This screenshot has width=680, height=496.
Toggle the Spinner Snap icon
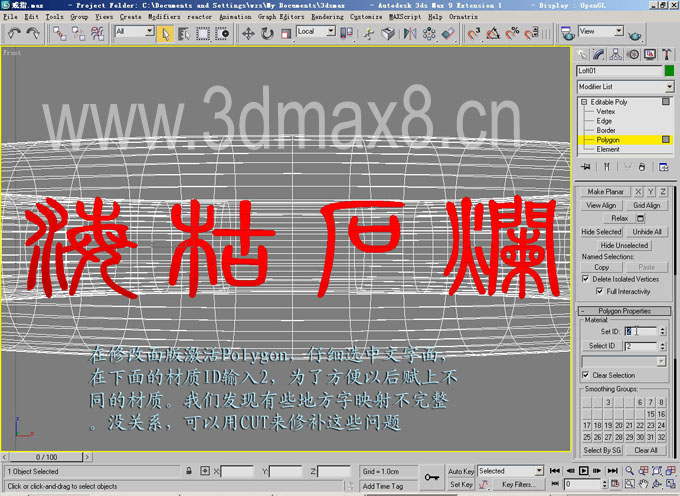[531, 33]
